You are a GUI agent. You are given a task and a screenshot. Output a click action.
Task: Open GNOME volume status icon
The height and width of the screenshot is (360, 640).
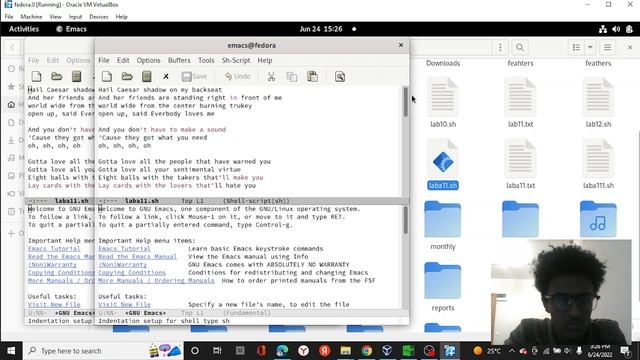coord(616,29)
